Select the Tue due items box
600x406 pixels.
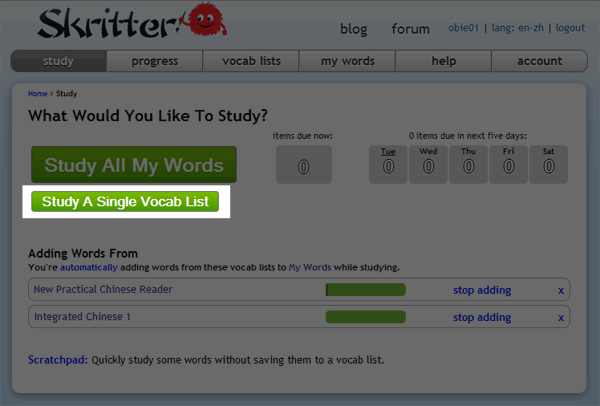tap(388, 164)
